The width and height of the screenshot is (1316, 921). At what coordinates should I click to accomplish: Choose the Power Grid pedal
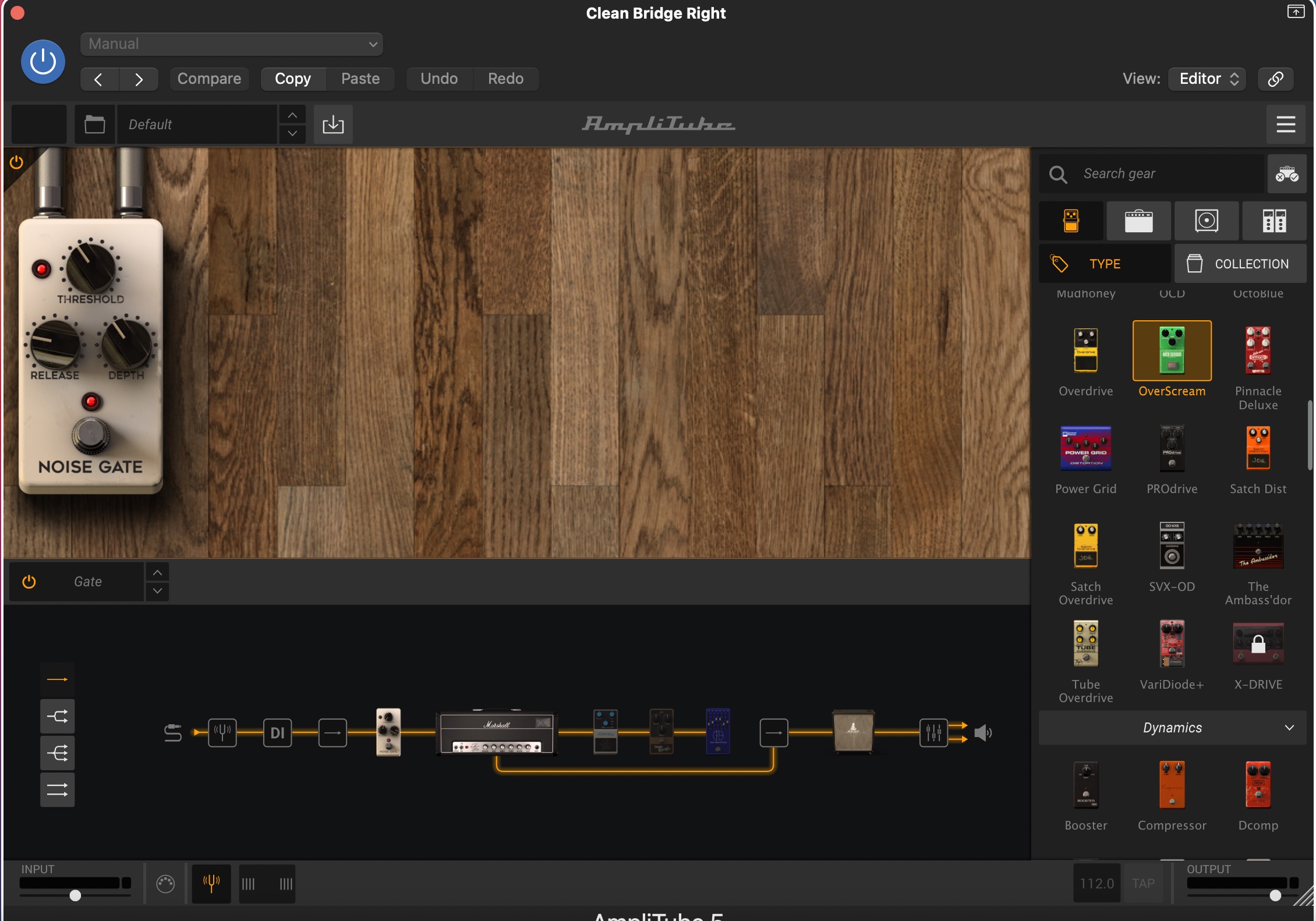coord(1085,448)
